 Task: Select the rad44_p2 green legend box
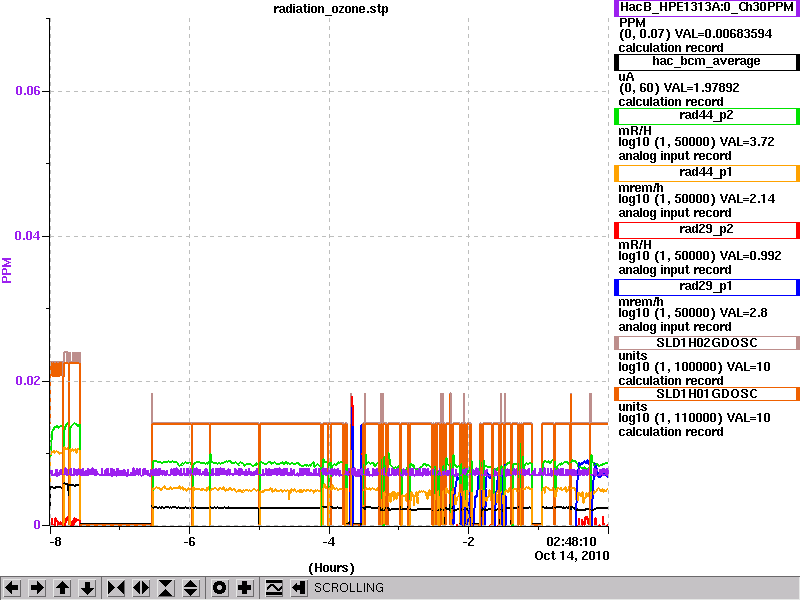point(707,116)
